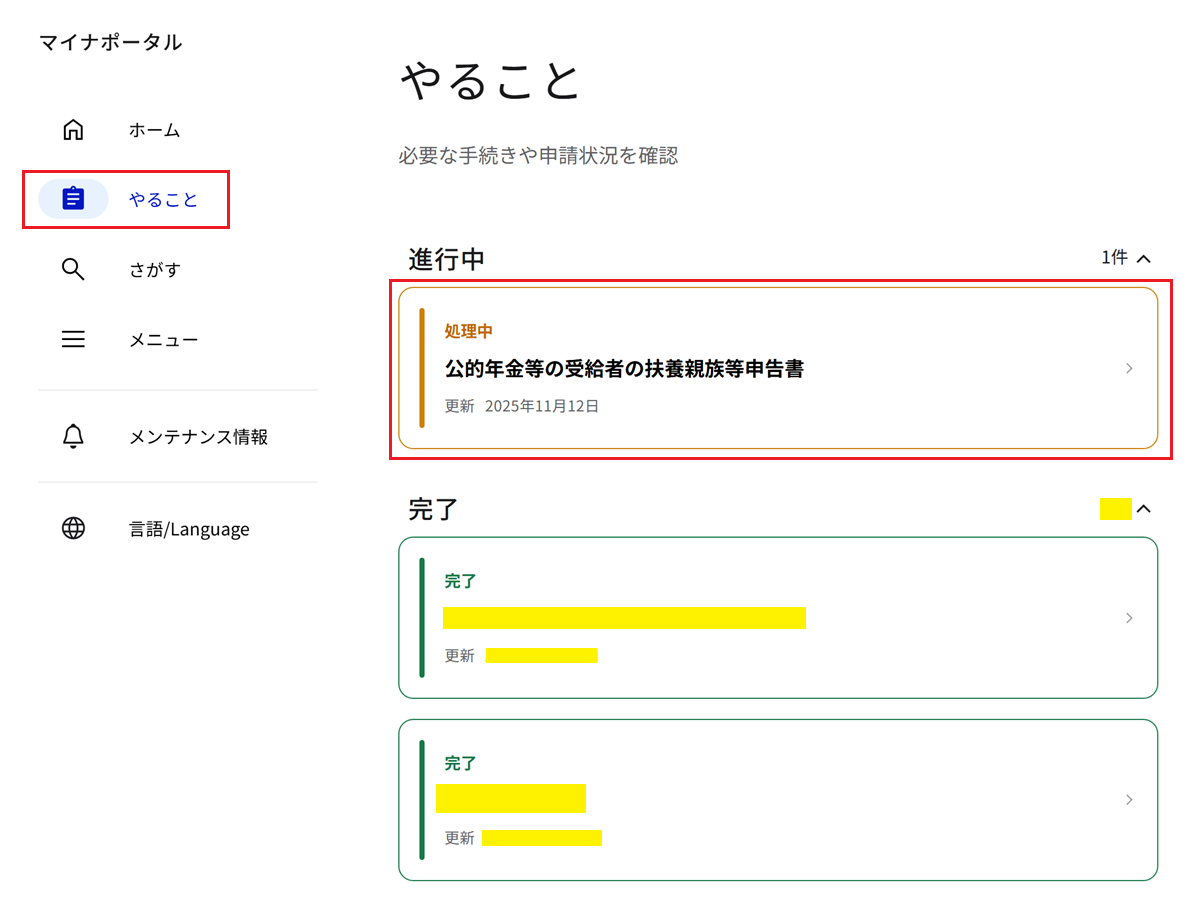Click the globe icon for 言語/Language

coord(73,529)
